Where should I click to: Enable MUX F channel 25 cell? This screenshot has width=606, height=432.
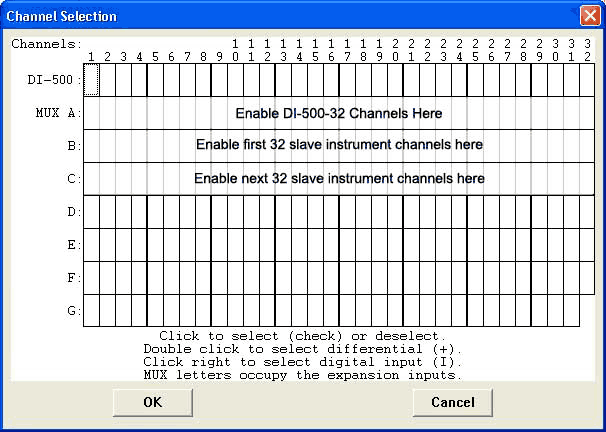click(x=475, y=278)
